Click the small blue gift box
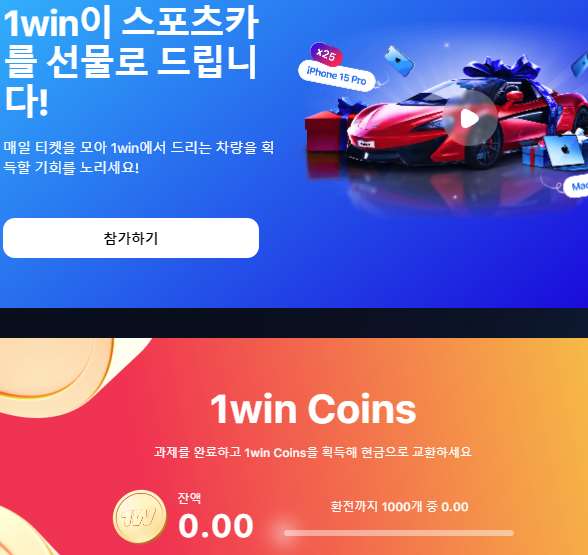The image size is (588, 555). (534, 156)
